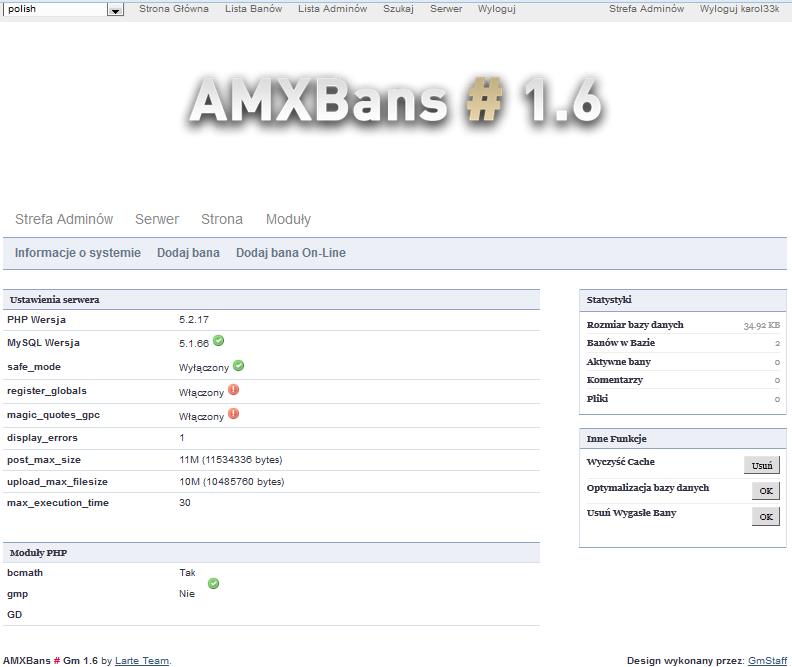Click the register_globals row label

[x=47, y=391]
